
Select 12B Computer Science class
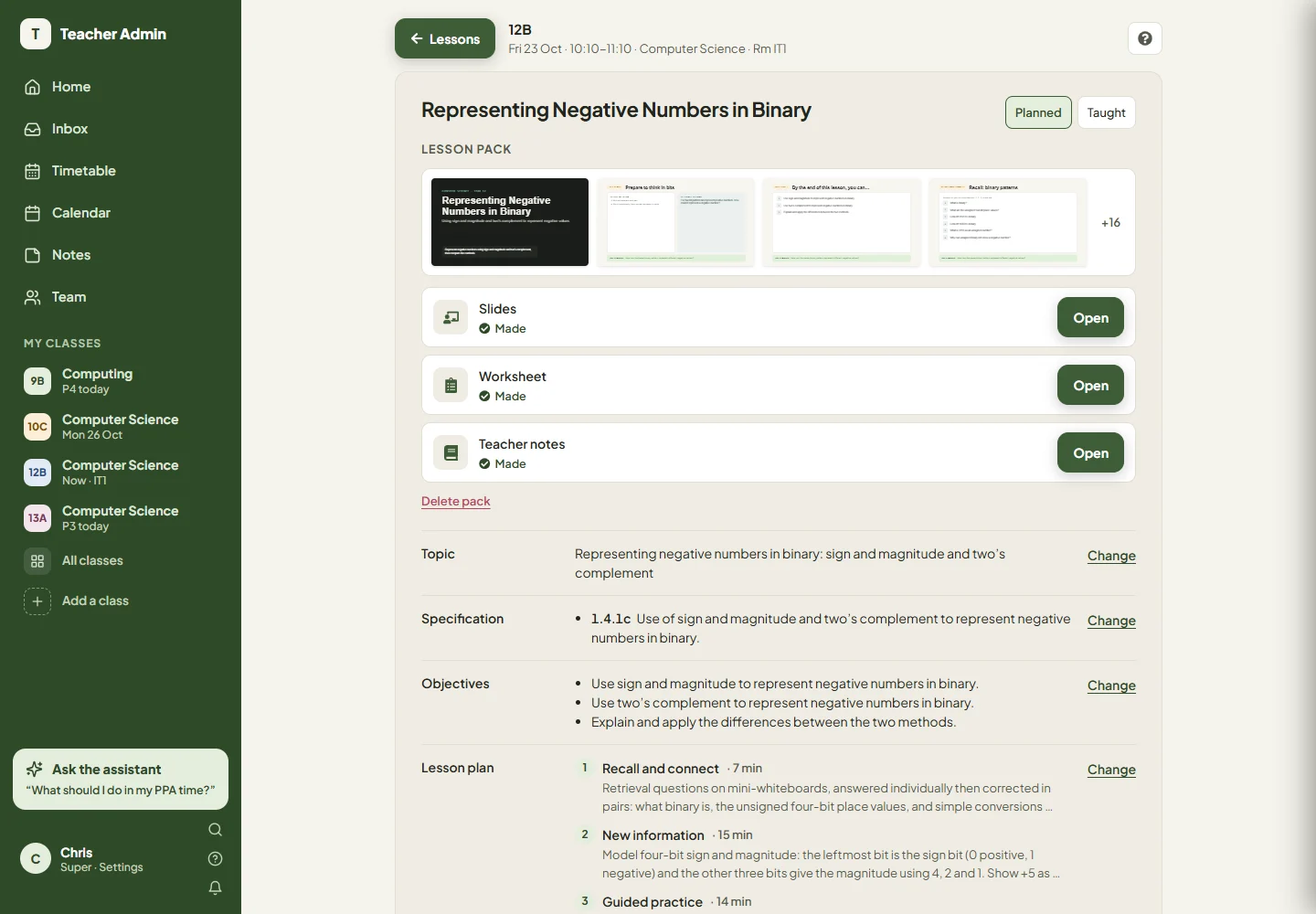[121, 472]
